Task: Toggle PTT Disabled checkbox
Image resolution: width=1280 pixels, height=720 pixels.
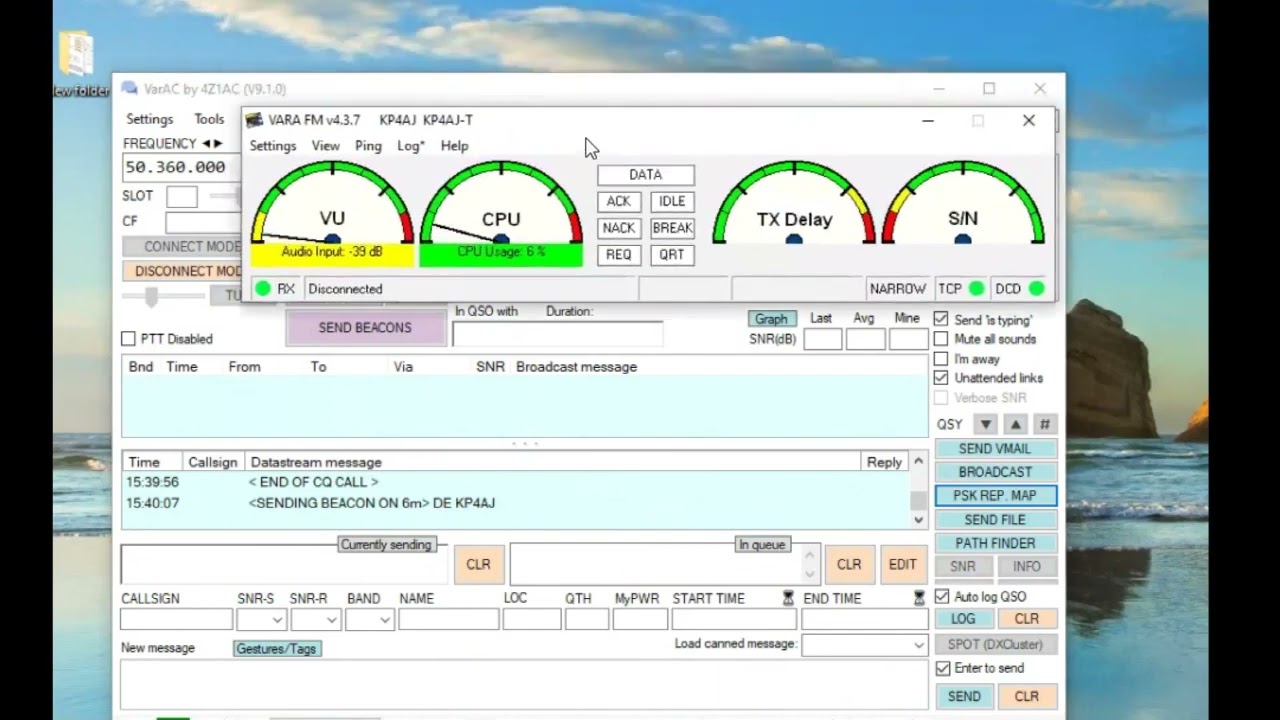Action: click(128, 339)
